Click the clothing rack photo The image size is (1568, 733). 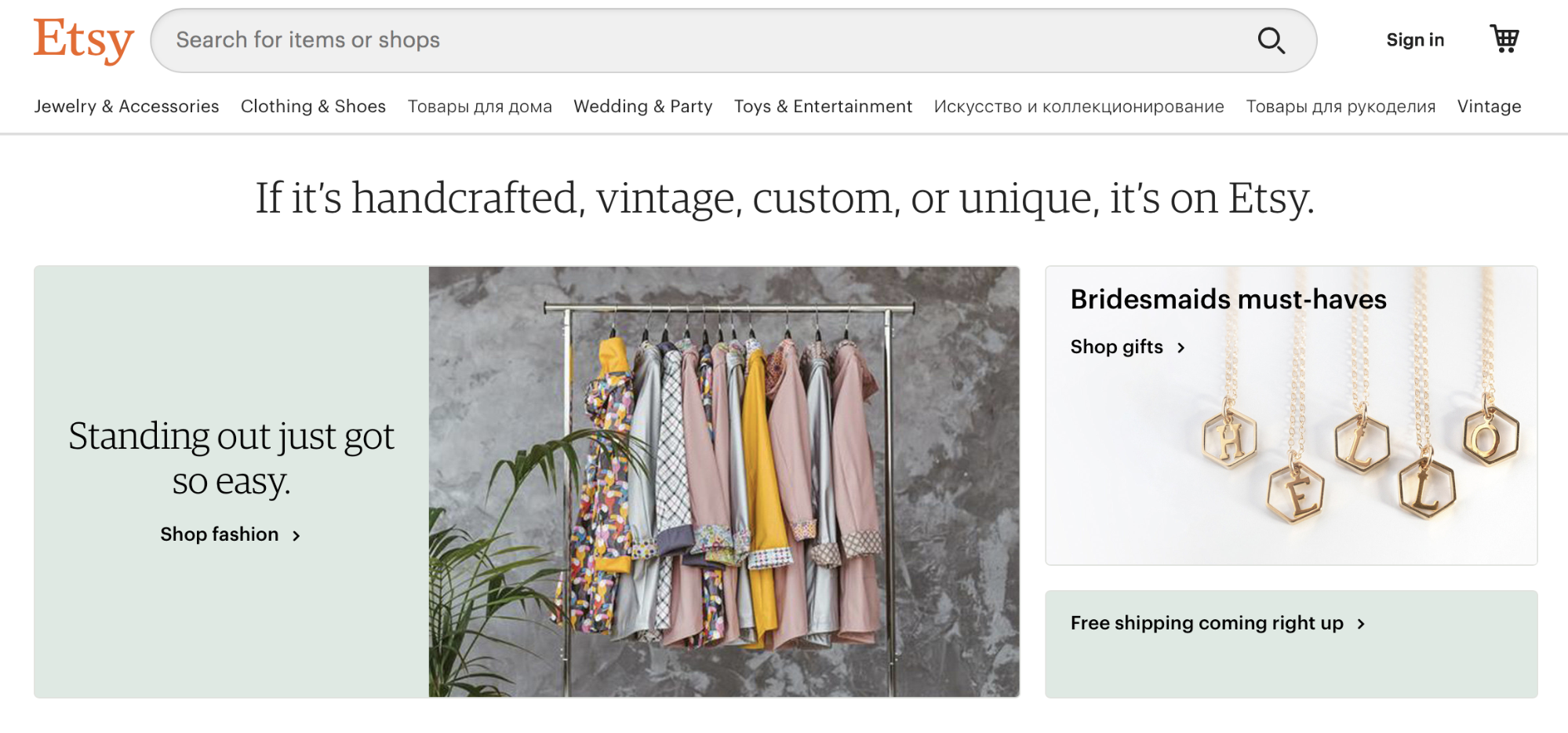723,481
